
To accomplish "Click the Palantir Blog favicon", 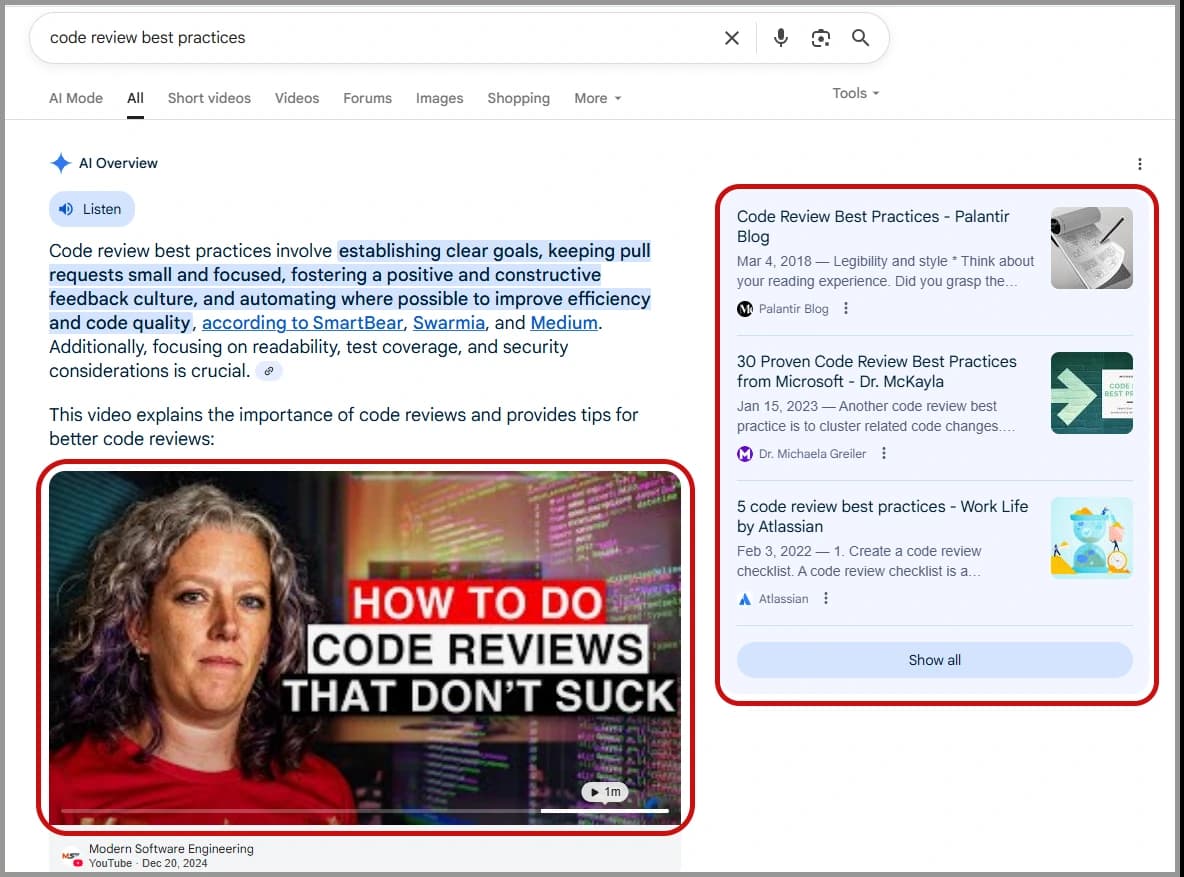I will coord(745,309).
